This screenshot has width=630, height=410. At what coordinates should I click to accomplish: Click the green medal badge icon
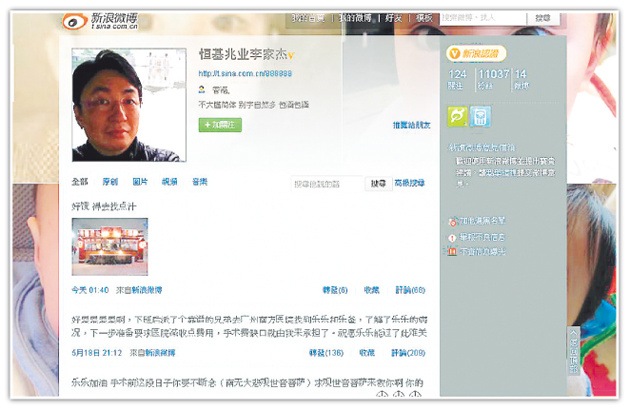(x=457, y=117)
